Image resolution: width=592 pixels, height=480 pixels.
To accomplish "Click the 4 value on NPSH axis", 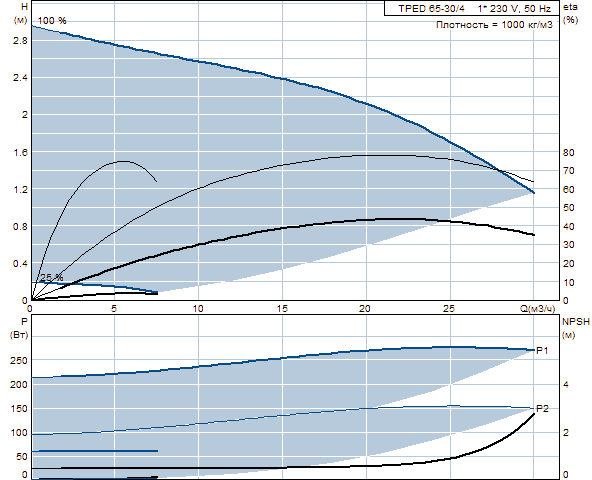I will pyautogui.click(x=566, y=384).
